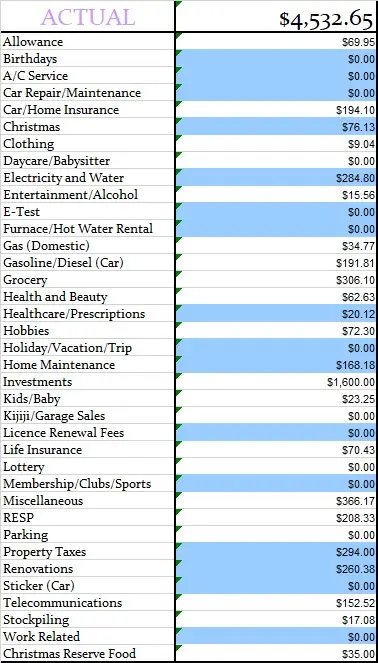Select the Health and Beauty label

point(88,296)
